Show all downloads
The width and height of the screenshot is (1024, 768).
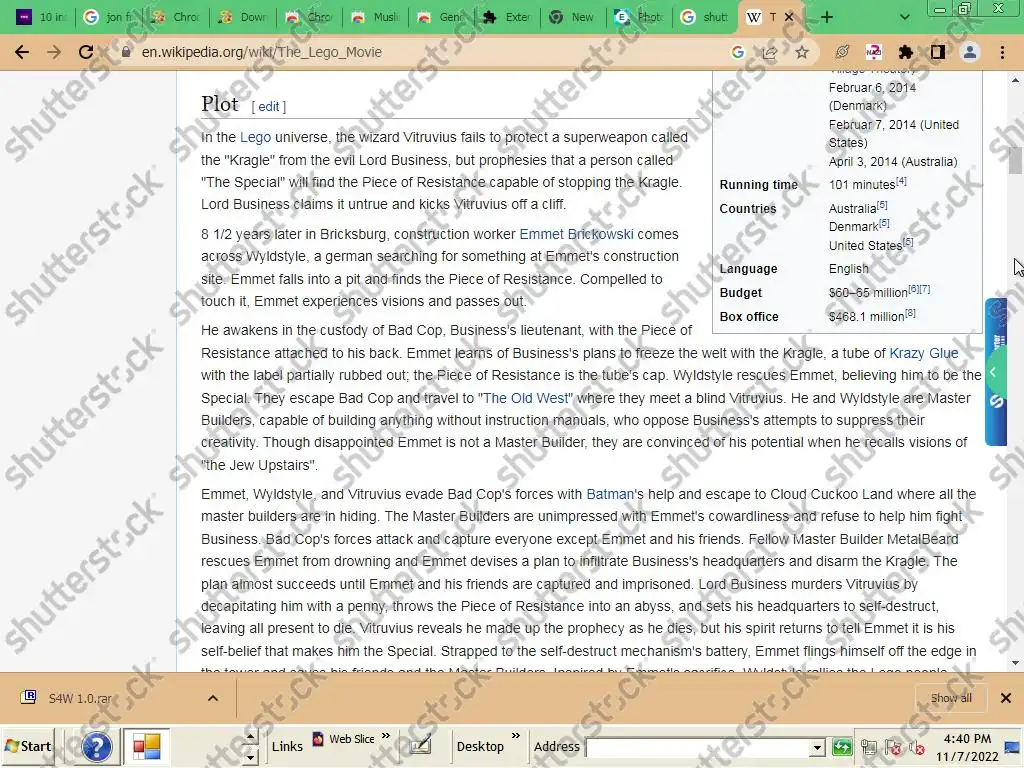[x=951, y=698]
